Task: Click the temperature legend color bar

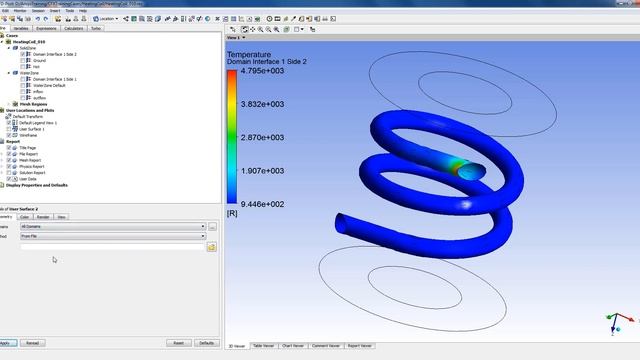Action: (x=232, y=137)
